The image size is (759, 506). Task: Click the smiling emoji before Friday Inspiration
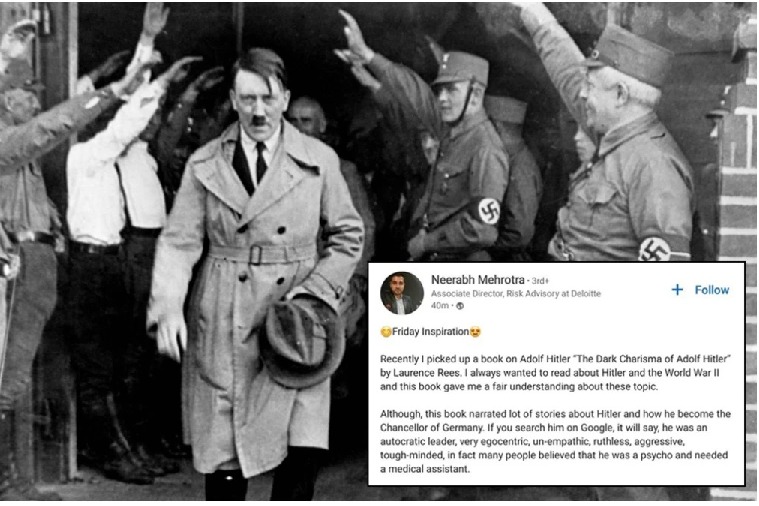point(386,332)
